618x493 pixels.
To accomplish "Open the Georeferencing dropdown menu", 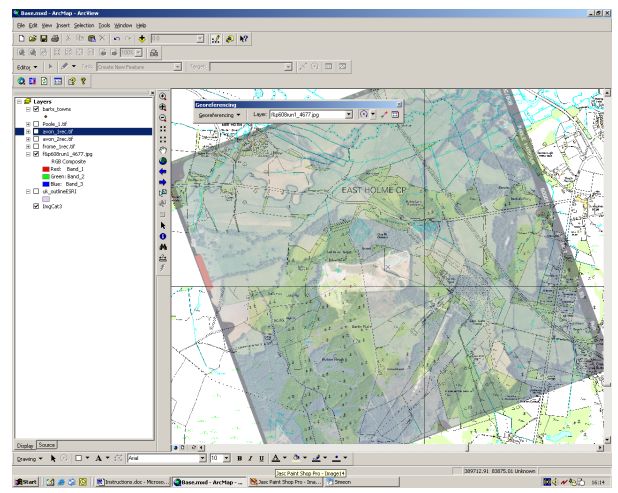I will coord(220,115).
